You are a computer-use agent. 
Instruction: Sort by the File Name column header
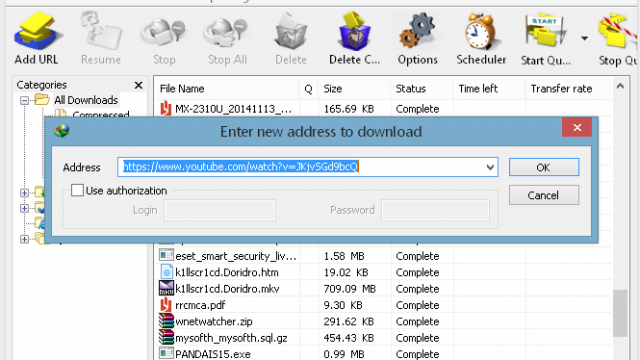[x=227, y=89]
